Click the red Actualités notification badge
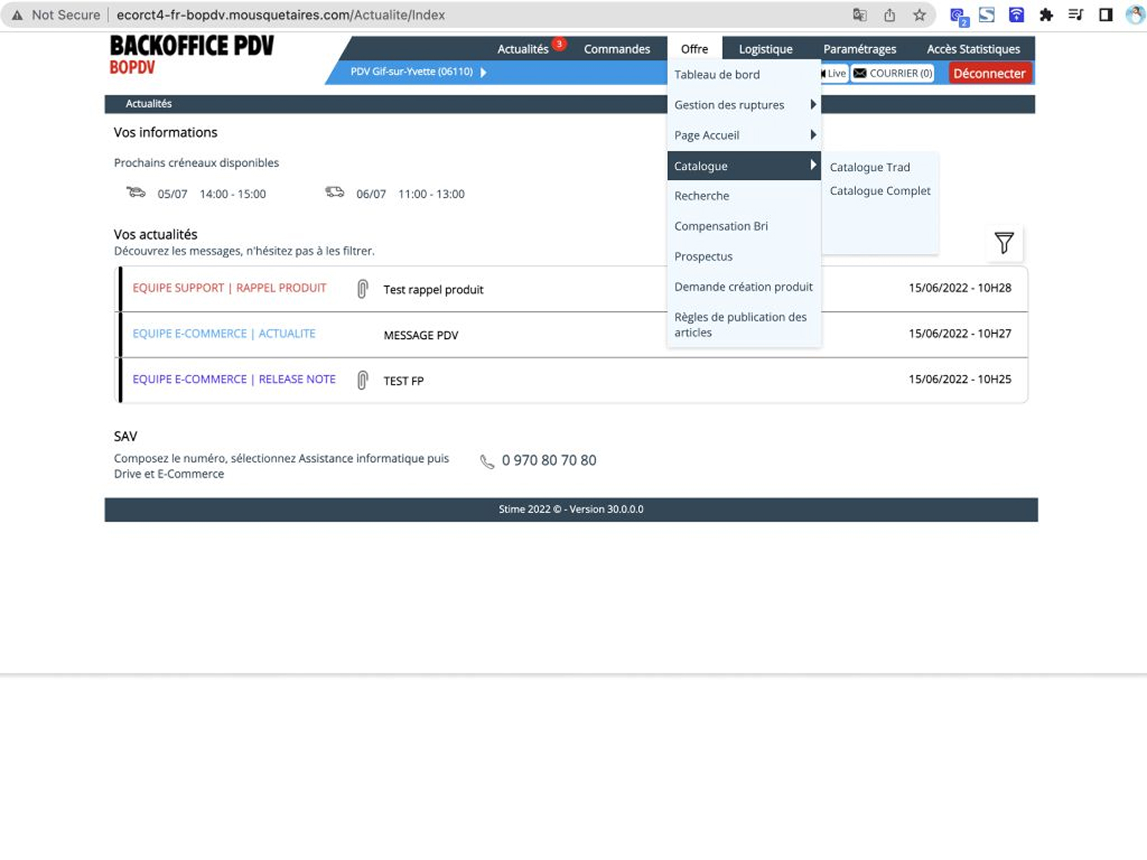This screenshot has height=860, width=1147. click(x=559, y=44)
